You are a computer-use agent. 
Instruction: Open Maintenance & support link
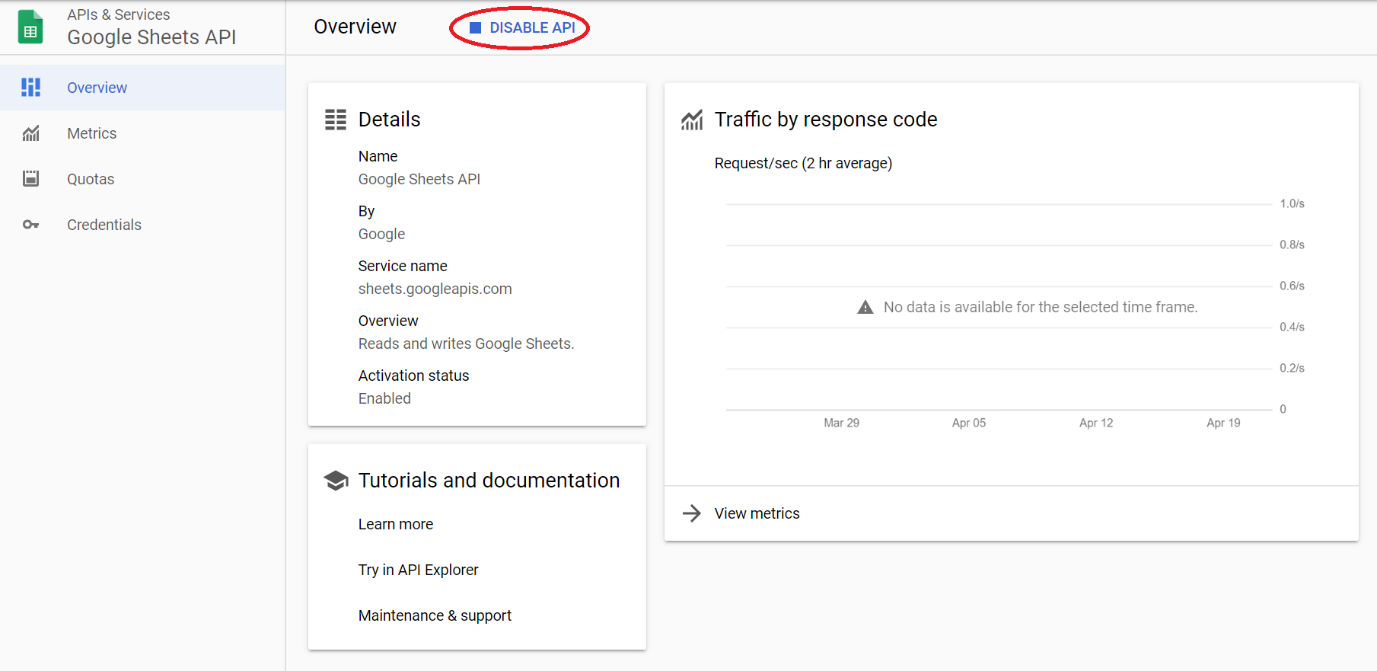click(435, 615)
